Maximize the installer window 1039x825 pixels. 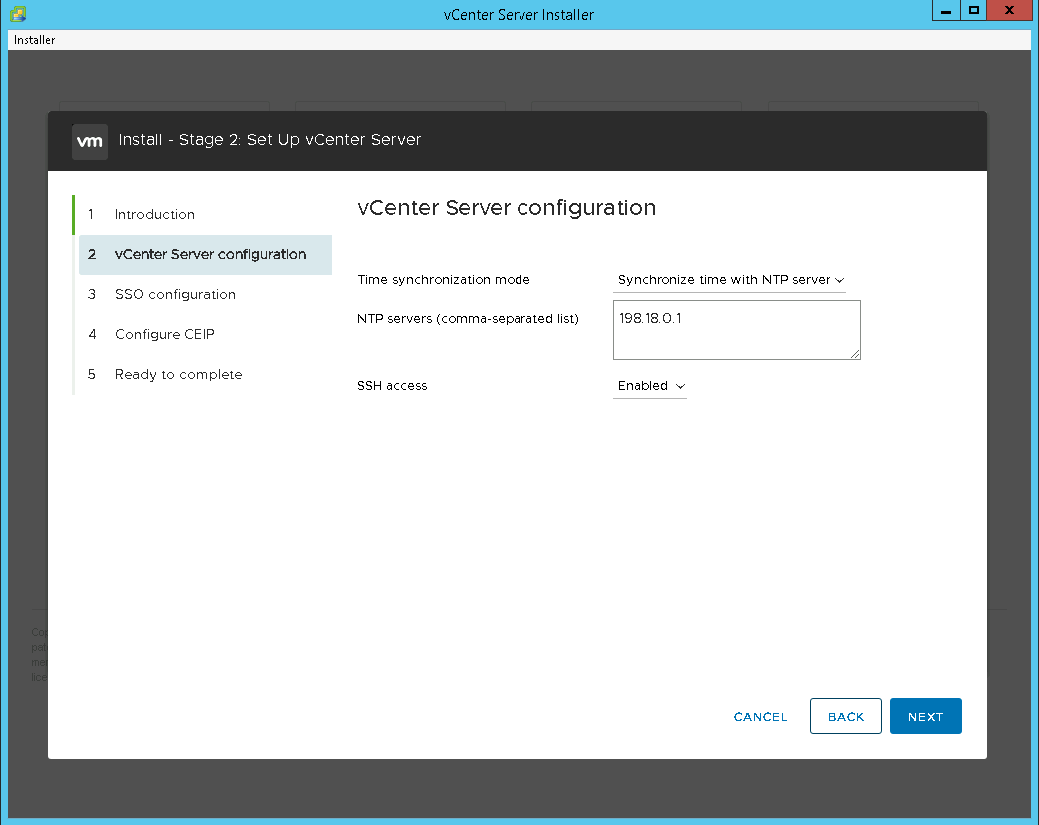(973, 11)
